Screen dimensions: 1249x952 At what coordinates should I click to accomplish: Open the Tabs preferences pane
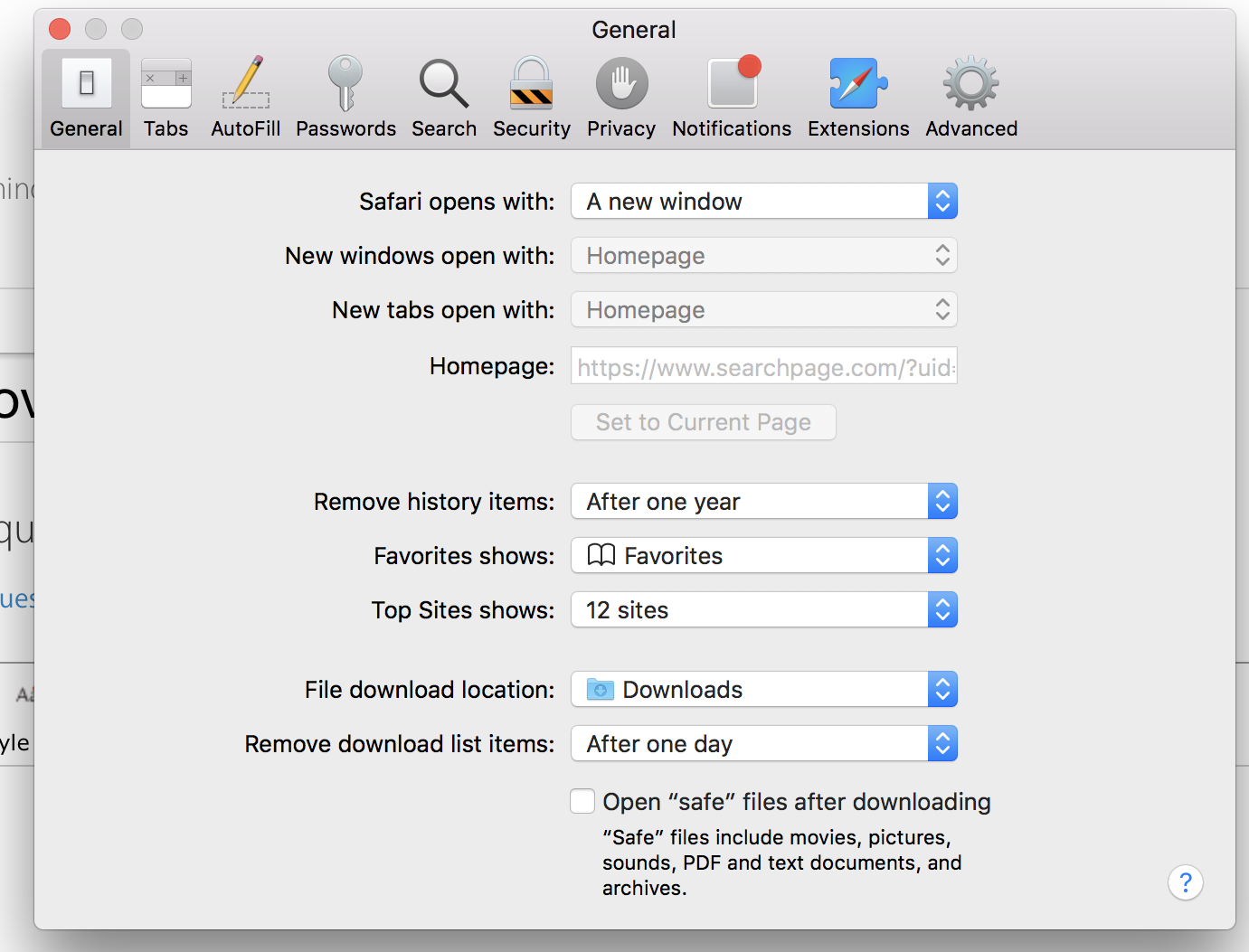click(166, 98)
